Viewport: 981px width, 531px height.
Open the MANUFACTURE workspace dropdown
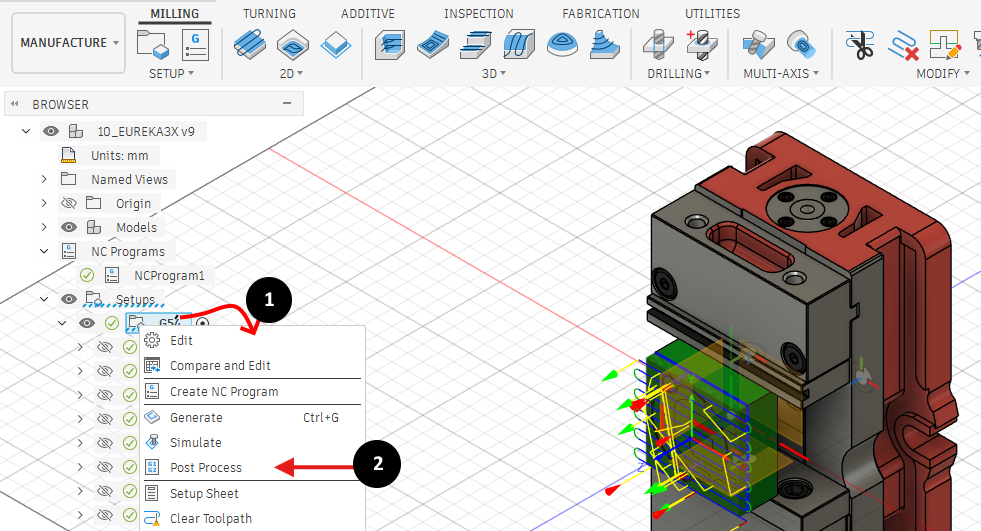[x=69, y=43]
